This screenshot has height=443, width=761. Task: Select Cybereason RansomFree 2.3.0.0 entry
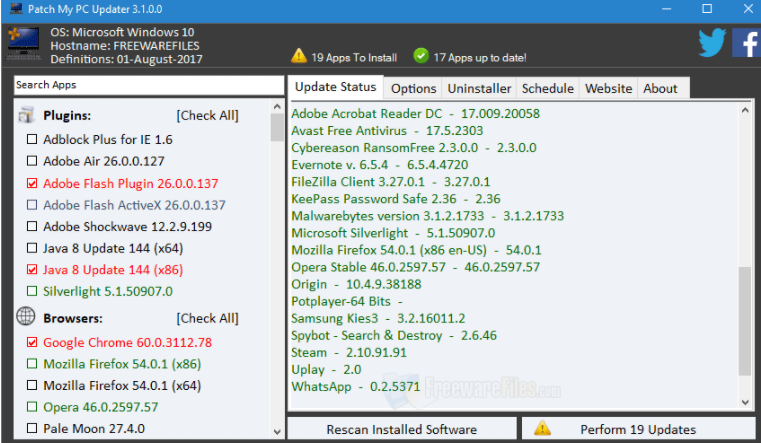pos(414,148)
